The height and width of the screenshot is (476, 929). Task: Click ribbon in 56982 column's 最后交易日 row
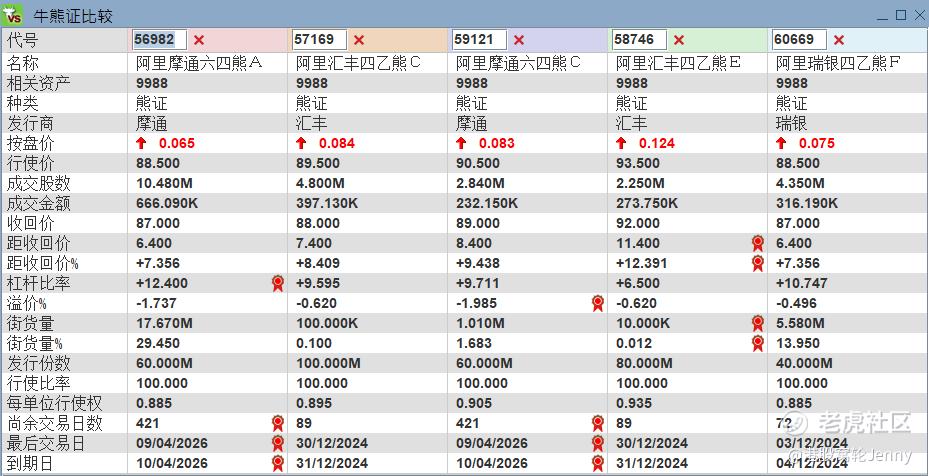pos(278,443)
